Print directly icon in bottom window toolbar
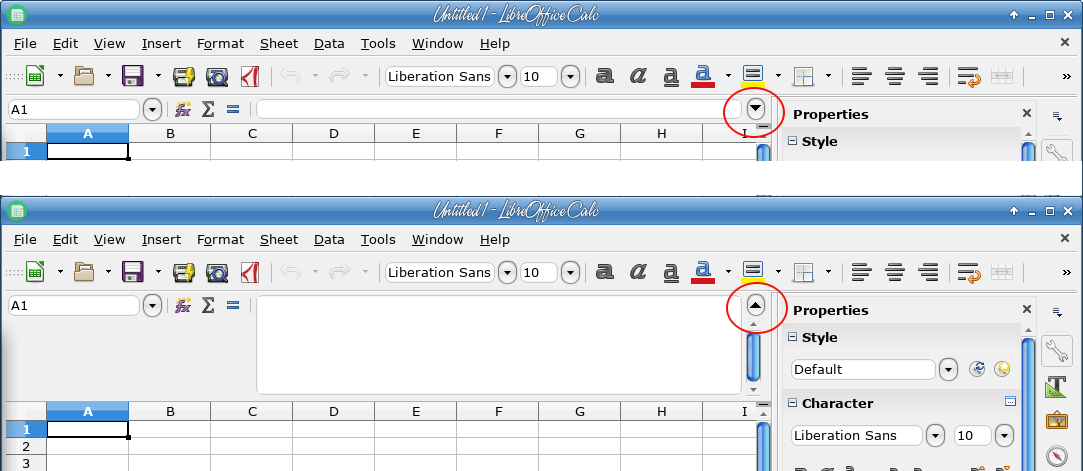1083x471 pixels. point(184,272)
